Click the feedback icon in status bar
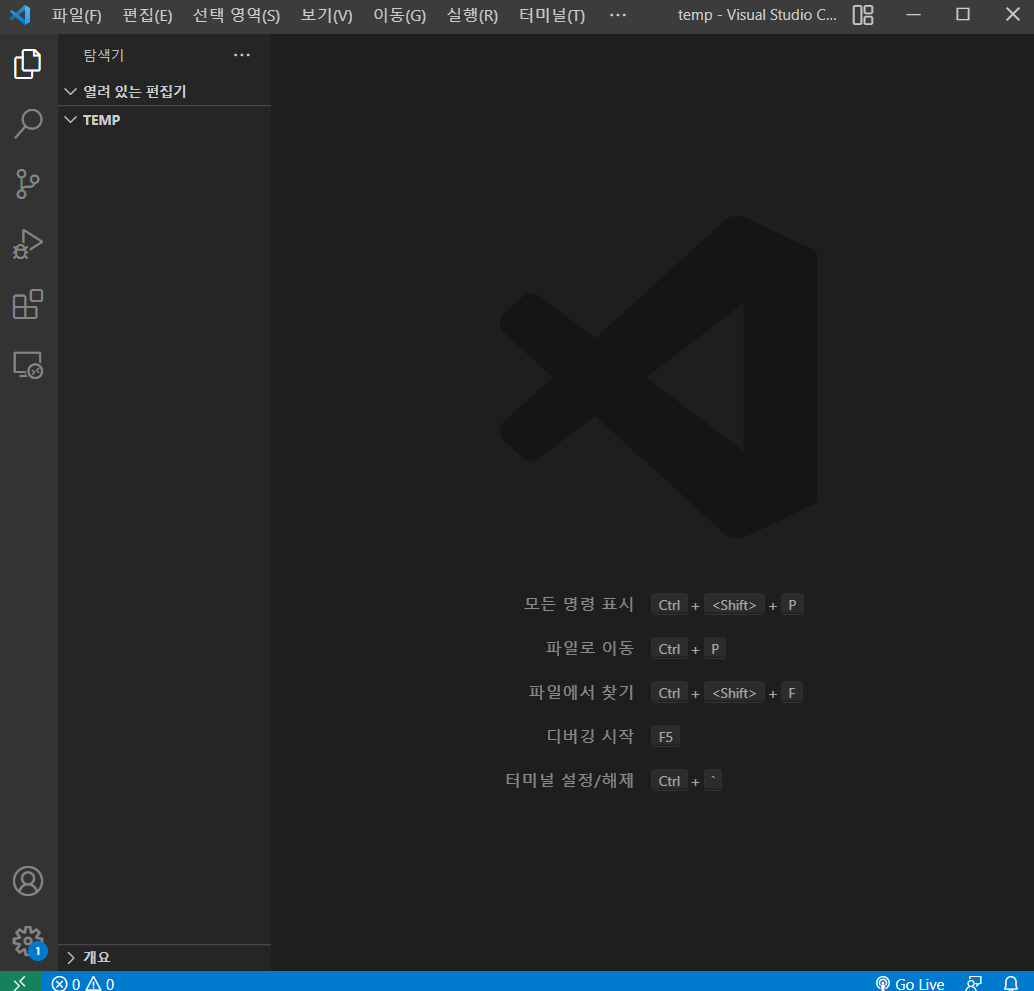Screen dimensions: 1034x991 974,983
